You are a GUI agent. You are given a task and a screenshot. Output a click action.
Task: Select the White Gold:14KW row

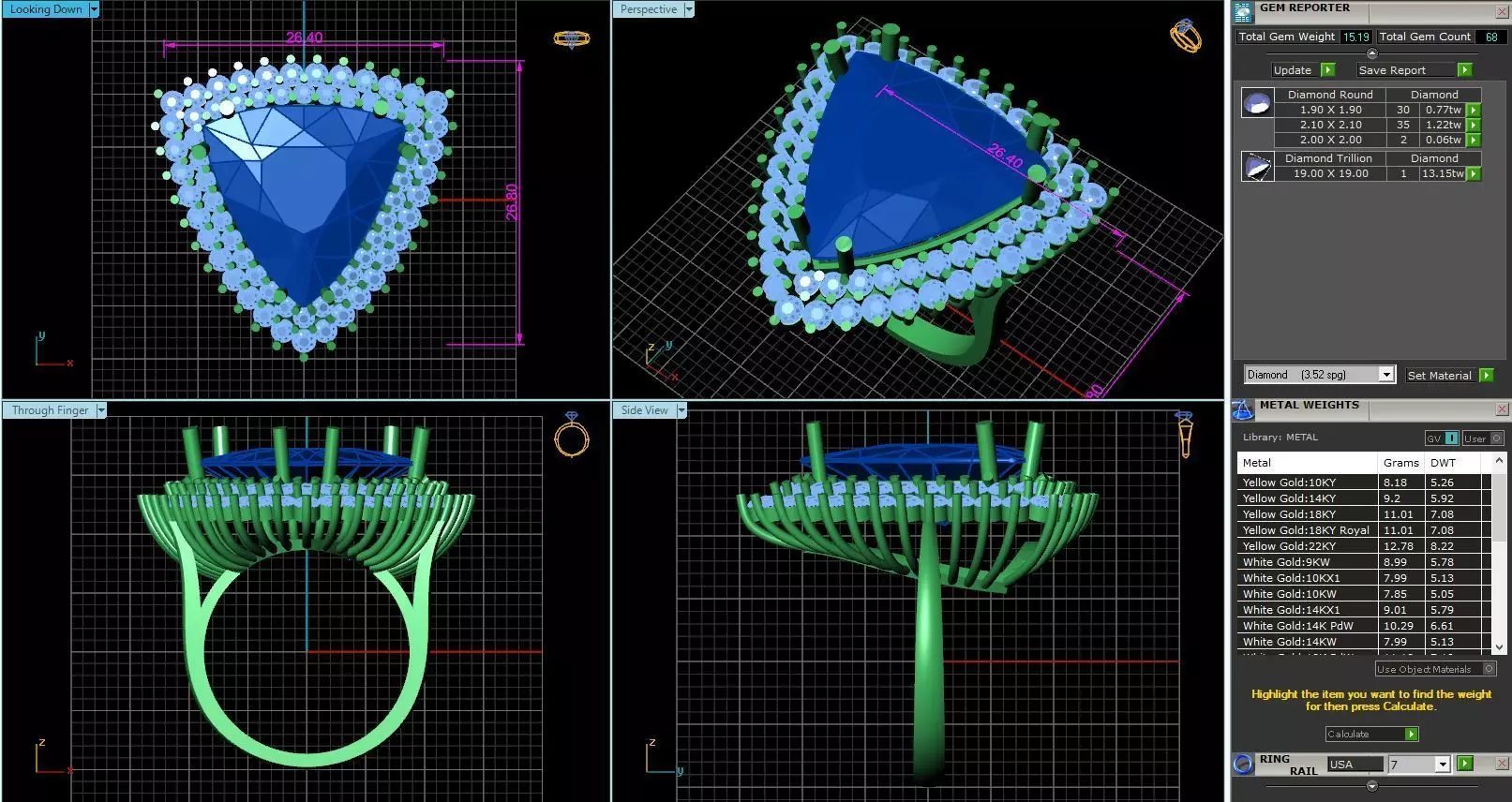(x=1364, y=642)
